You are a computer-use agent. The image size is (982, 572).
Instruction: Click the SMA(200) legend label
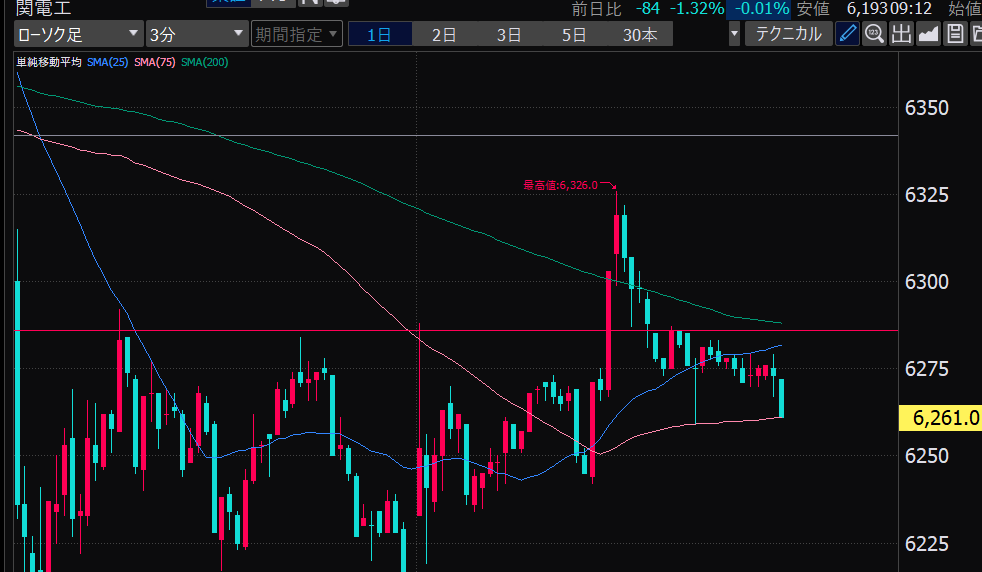(204, 63)
